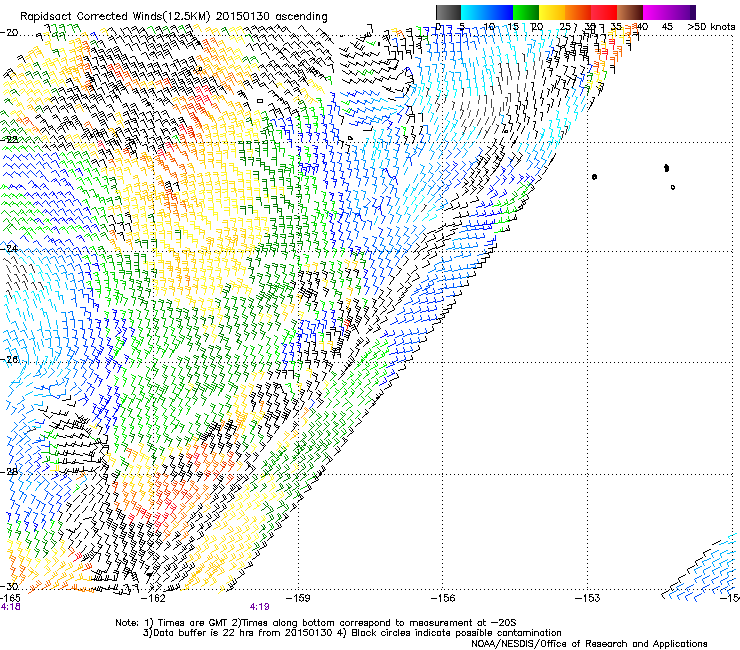Click the '-156' longitude axis label
Screen dimensions: 740x650
coord(443,598)
